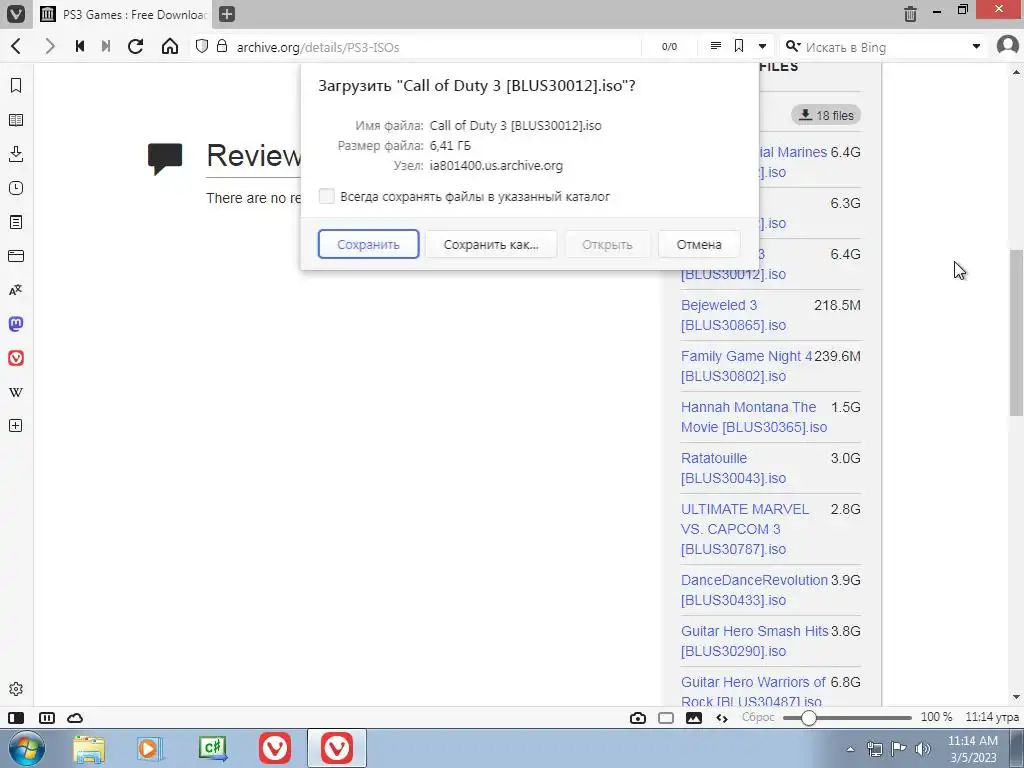Viewport: 1024px width, 768px height.
Task: Open the History panel in sidebar
Action: (x=16, y=188)
